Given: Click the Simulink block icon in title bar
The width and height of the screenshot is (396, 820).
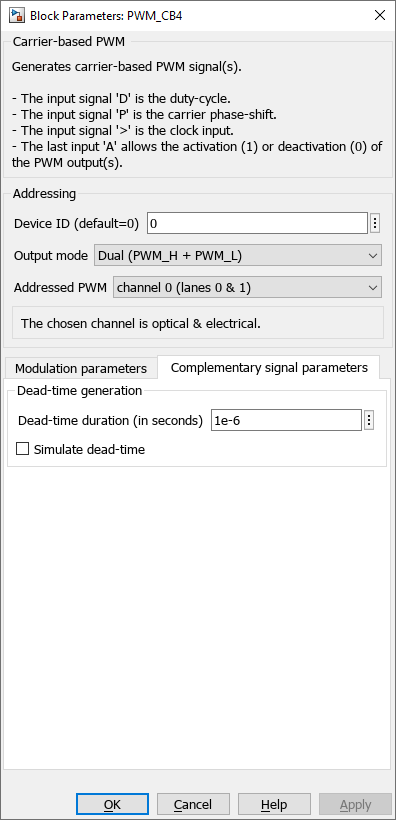Looking at the screenshot, I should [18, 15].
